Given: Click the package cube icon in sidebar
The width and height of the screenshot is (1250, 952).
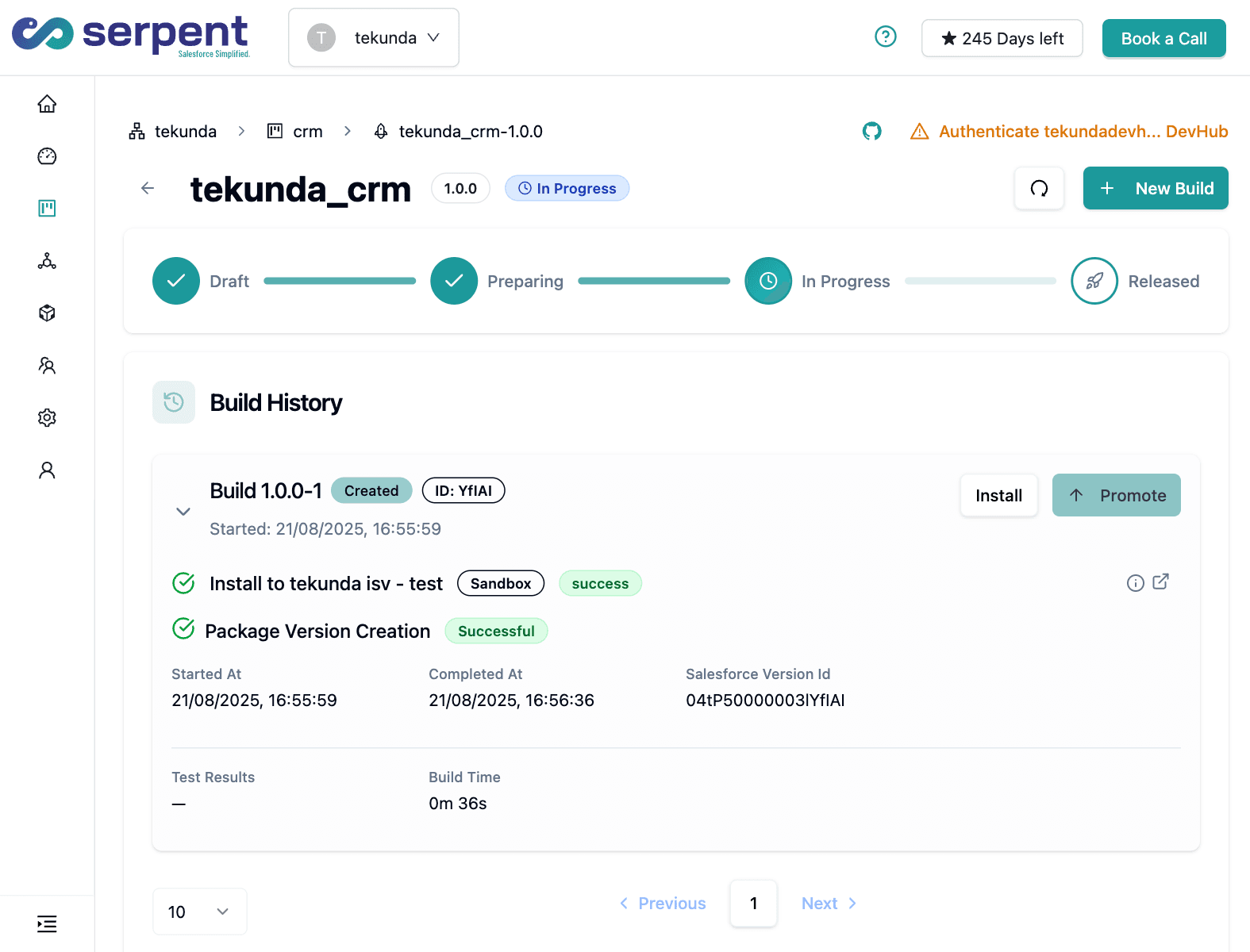Looking at the screenshot, I should [47, 313].
